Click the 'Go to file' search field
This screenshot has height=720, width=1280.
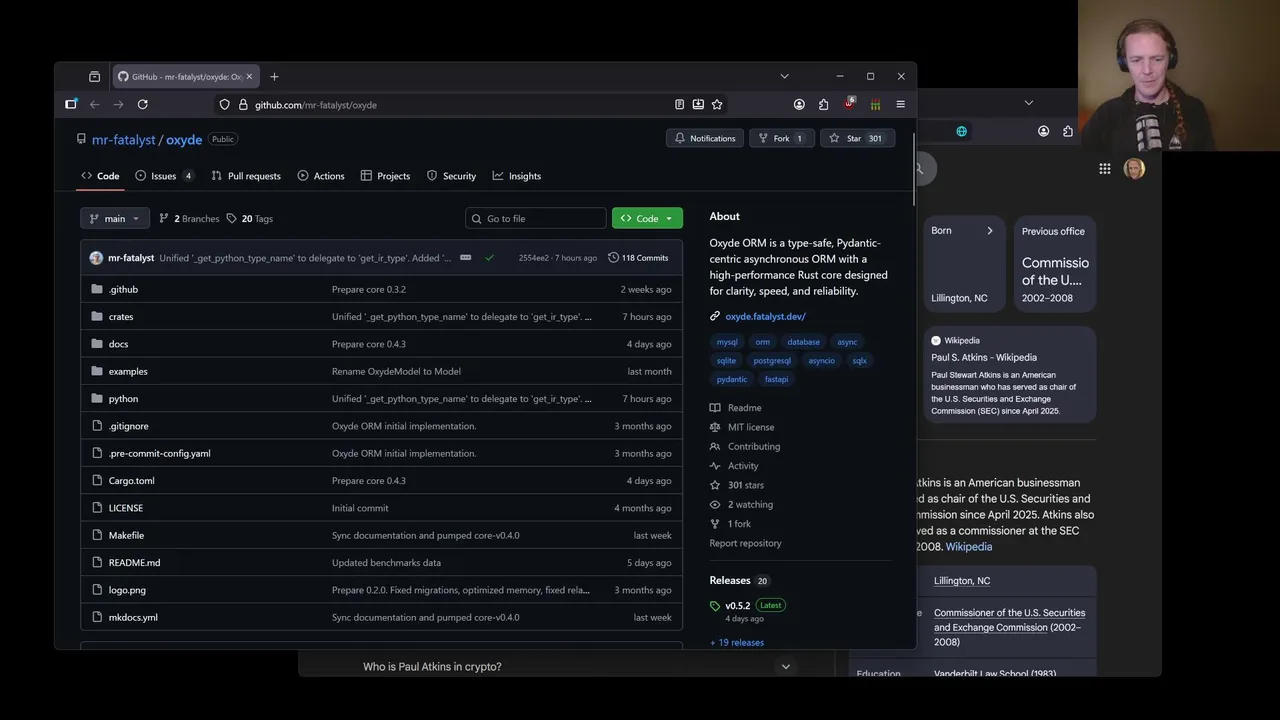[x=536, y=218]
